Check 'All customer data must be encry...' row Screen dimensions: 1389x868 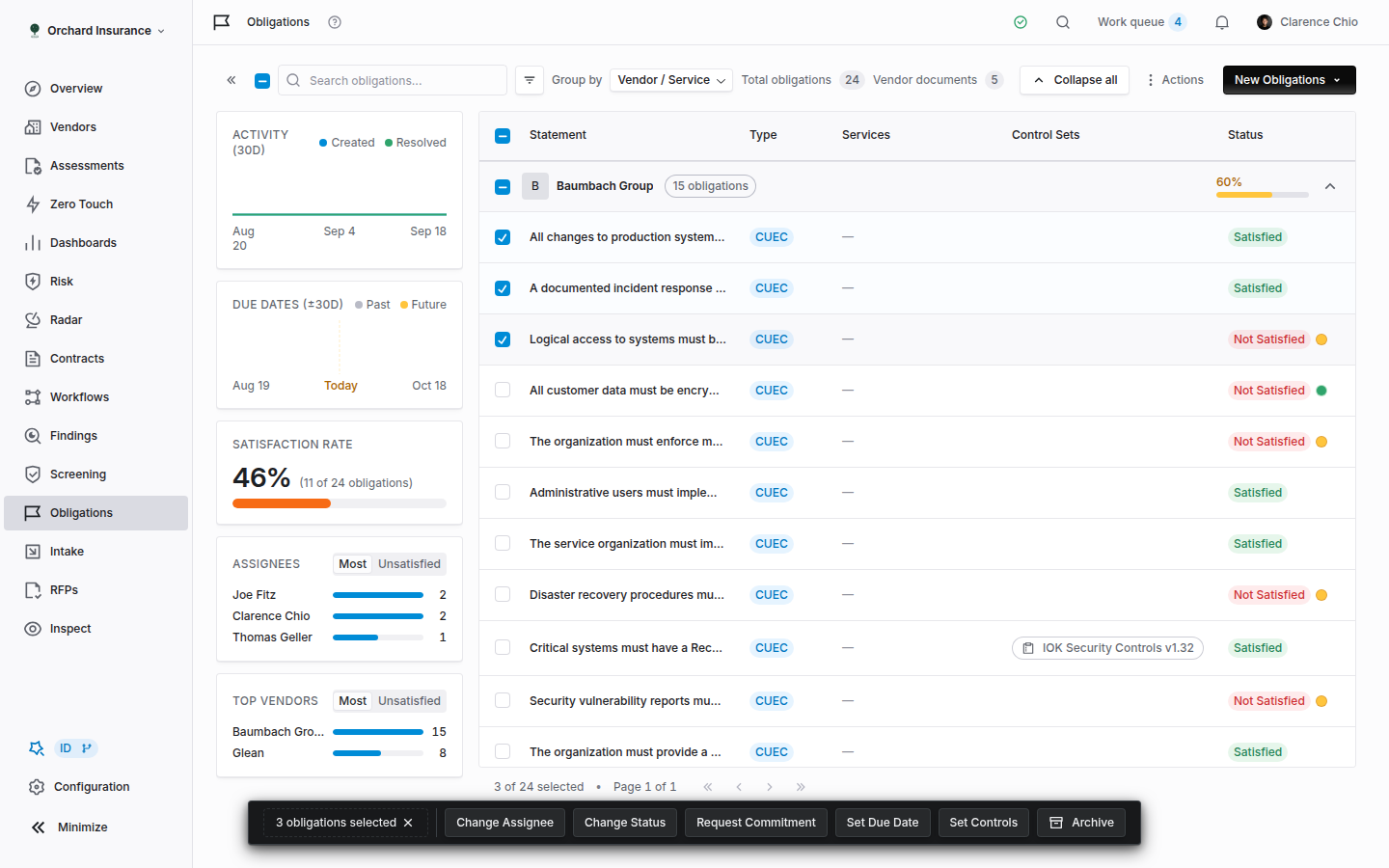click(x=503, y=391)
